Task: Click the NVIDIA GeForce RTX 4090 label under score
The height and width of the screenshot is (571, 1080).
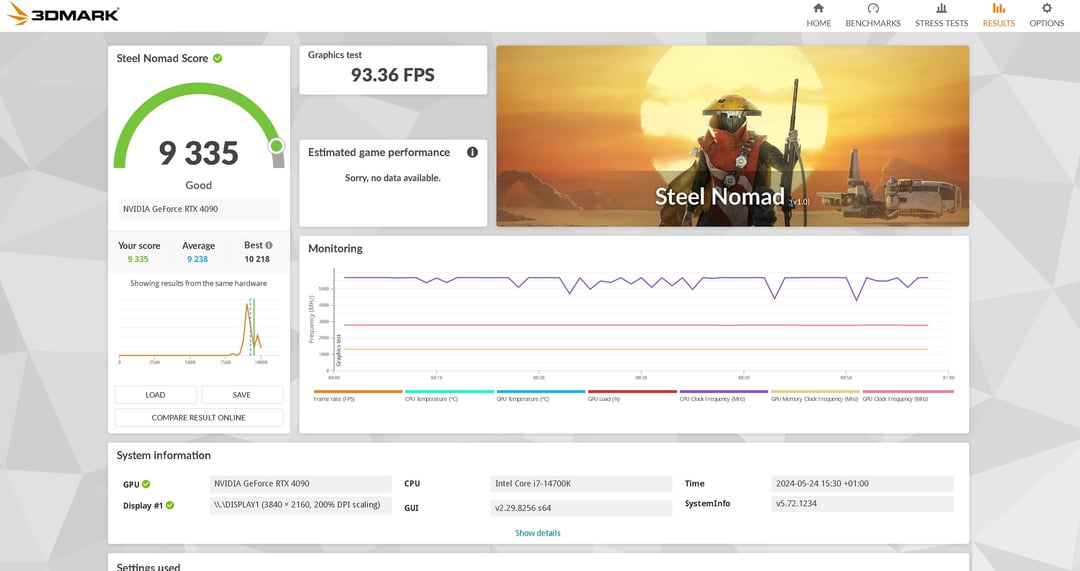Action: (198, 209)
